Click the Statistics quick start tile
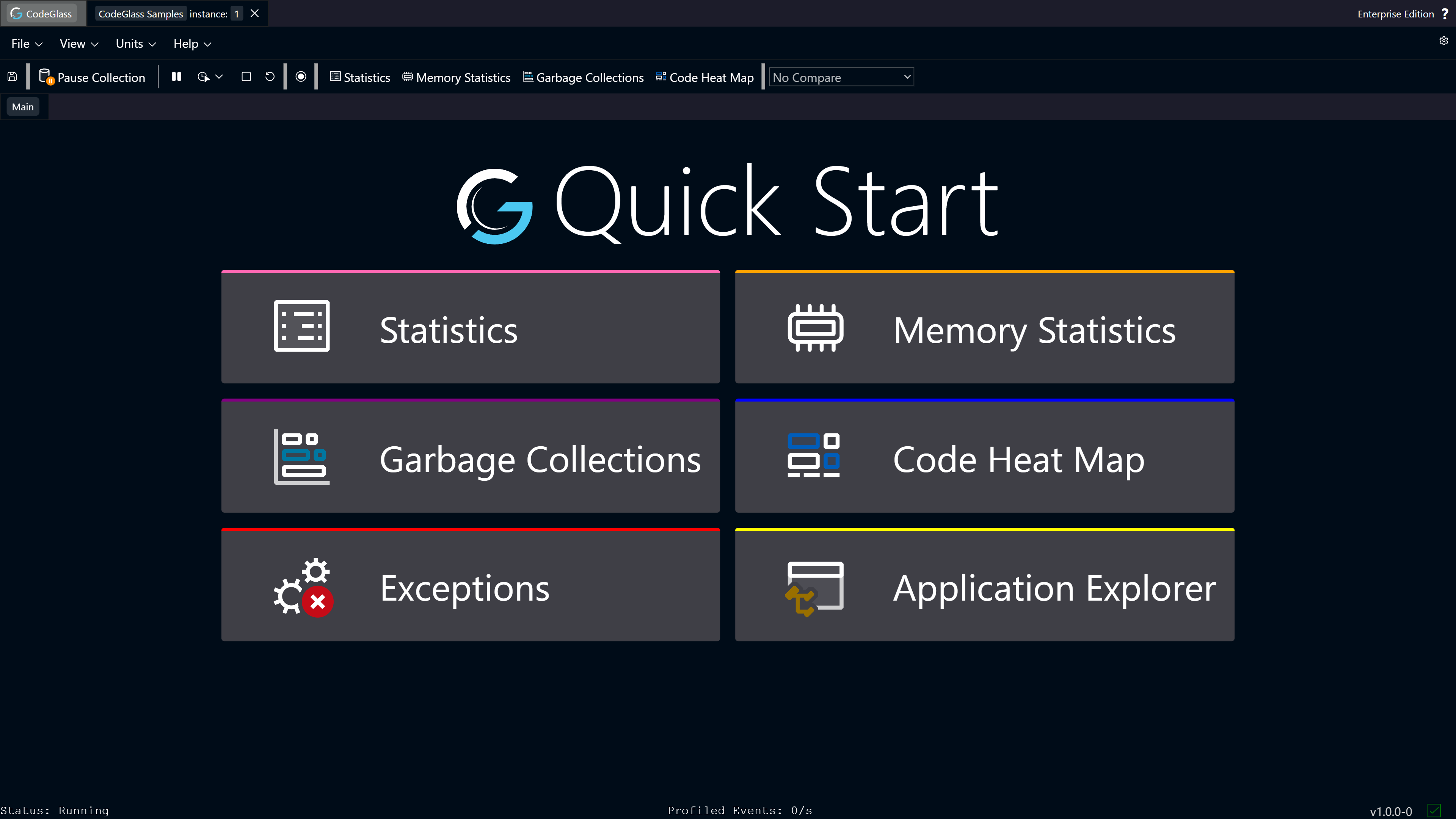 (471, 327)
